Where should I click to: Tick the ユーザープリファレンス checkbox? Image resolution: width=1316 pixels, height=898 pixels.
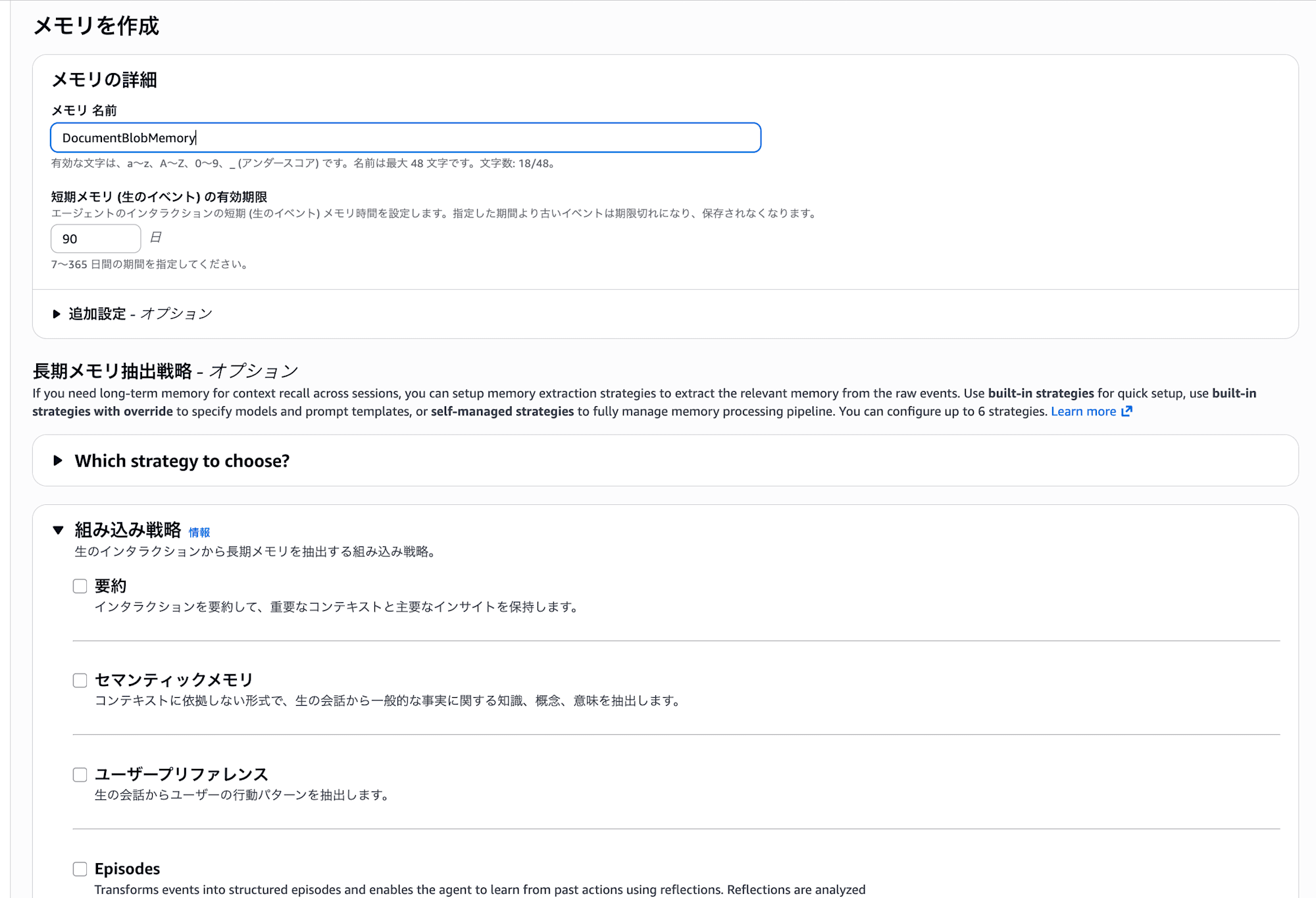[80, 774]
